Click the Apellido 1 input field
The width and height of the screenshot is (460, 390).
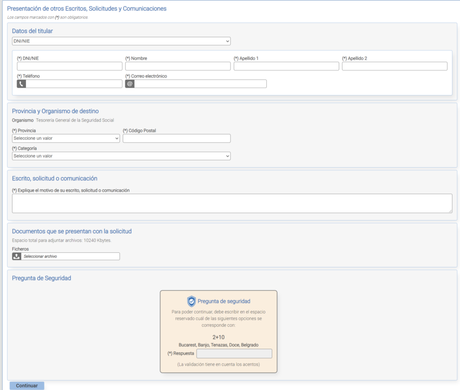tap(286, 66)
